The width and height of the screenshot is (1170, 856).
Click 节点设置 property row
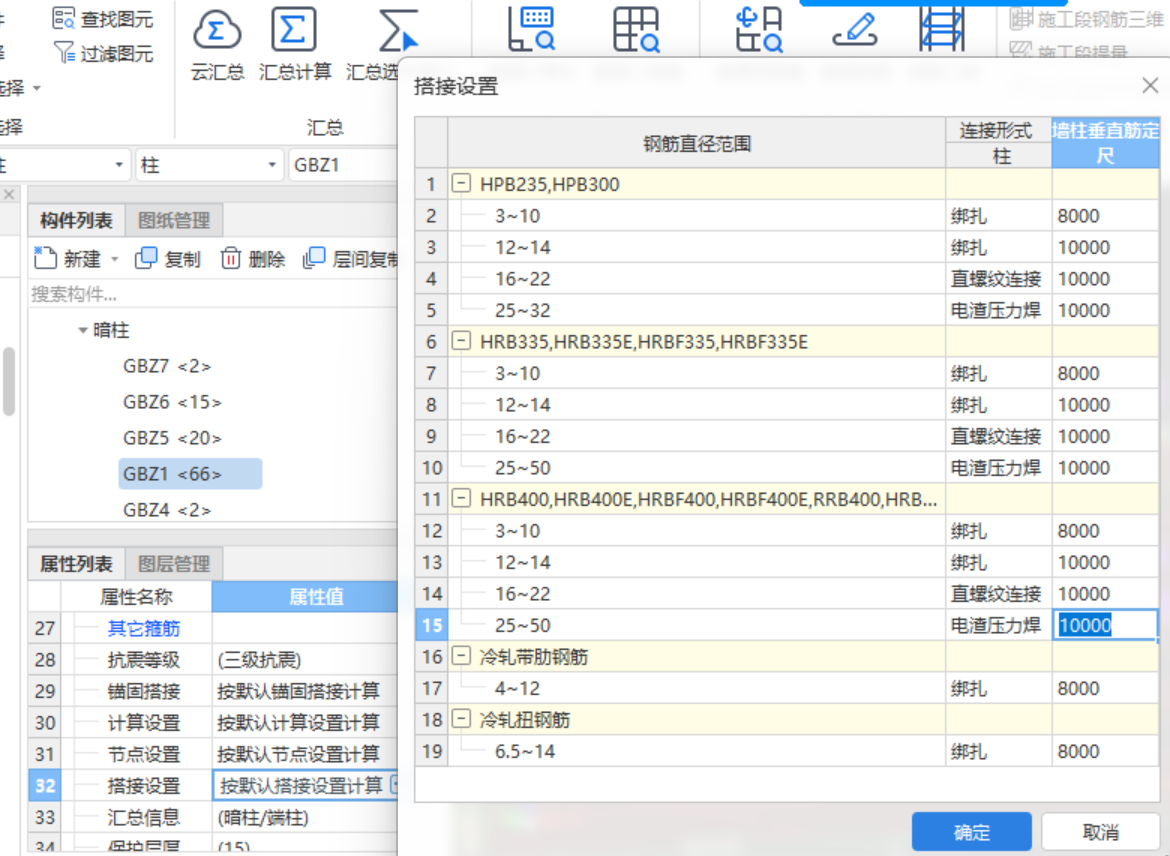click(x=213, y=754)
